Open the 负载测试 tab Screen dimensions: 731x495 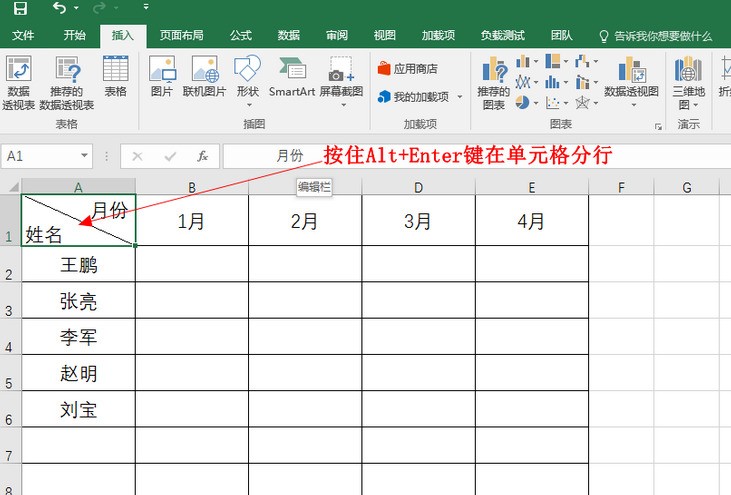click(x=503, y=35)
